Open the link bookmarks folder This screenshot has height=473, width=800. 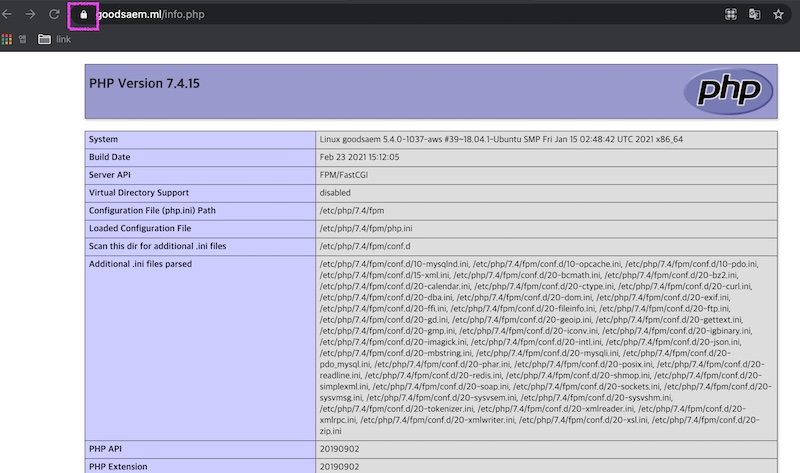tap(55, 39)
